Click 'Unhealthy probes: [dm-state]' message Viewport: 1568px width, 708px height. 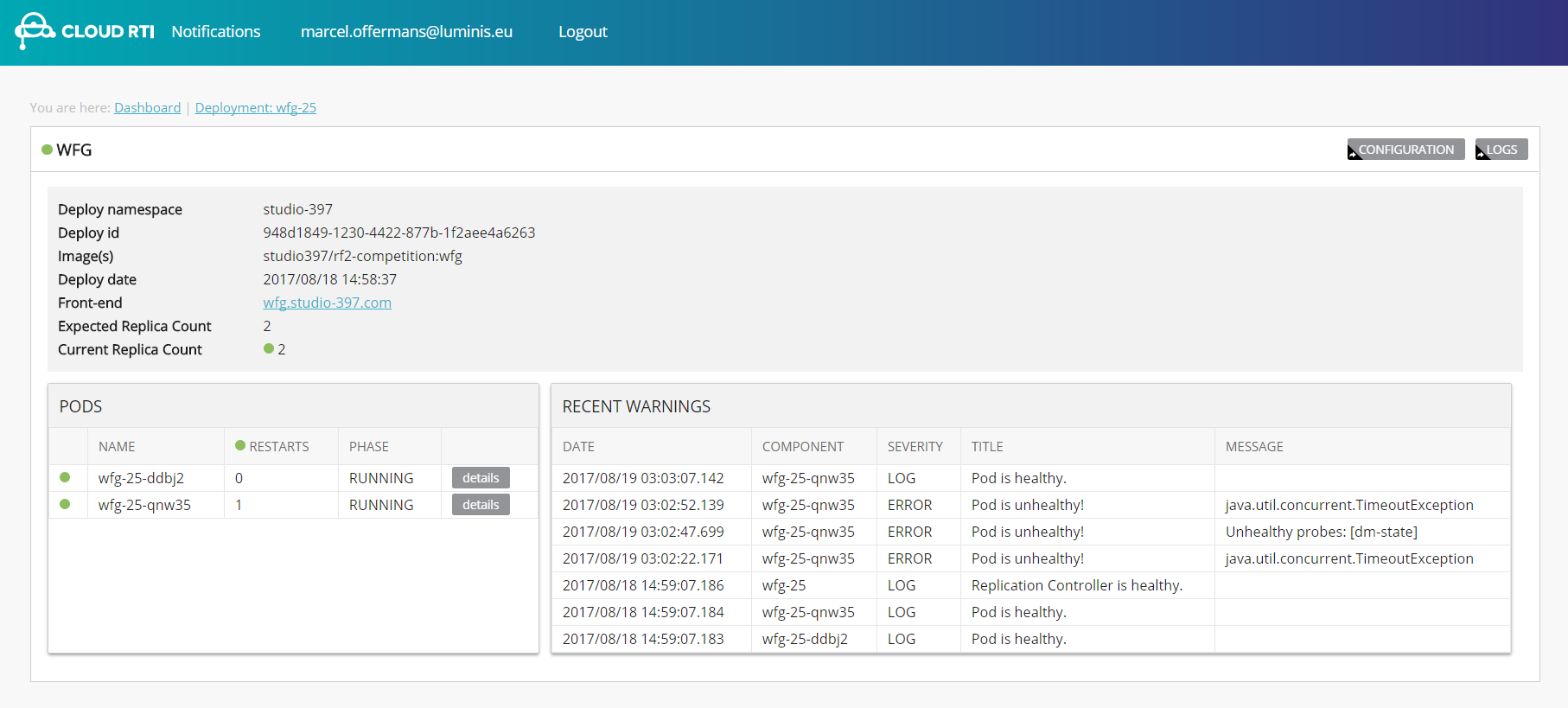tap(1322, 532)
